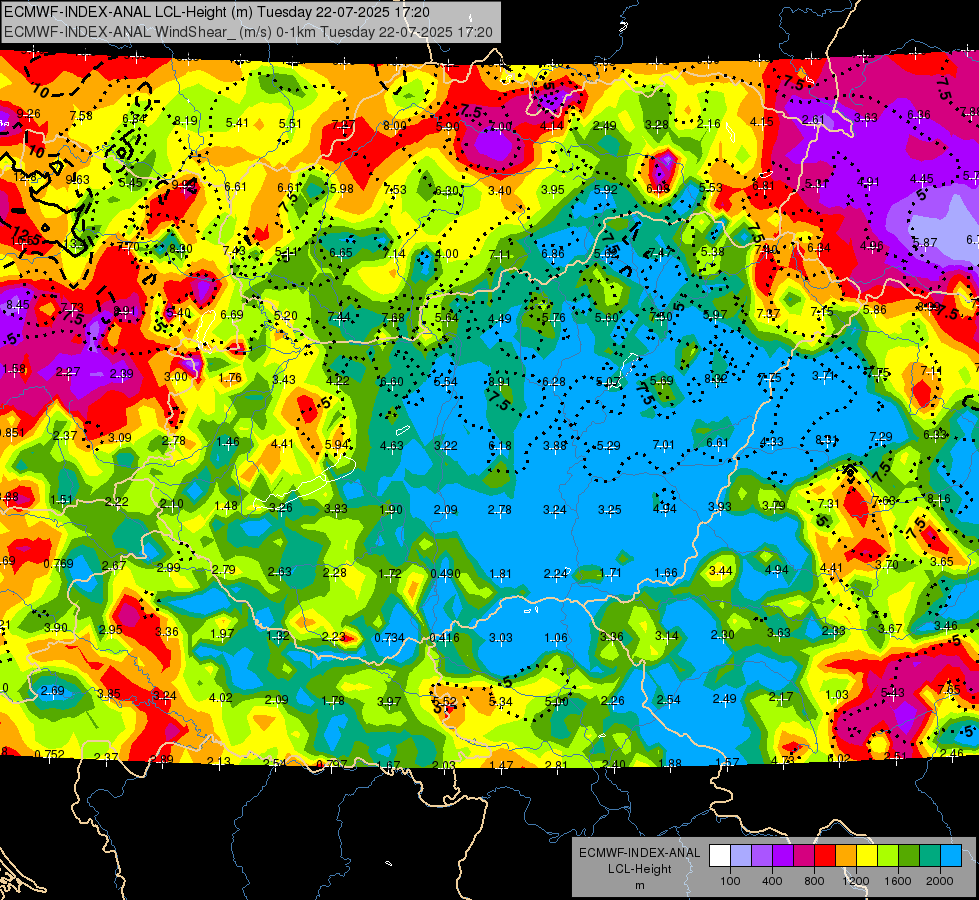The width and height of the screenshot is (979, 900).
Task: Click the WindShear_ (m/s) 0-1km header line
Action: click(248, 32)
